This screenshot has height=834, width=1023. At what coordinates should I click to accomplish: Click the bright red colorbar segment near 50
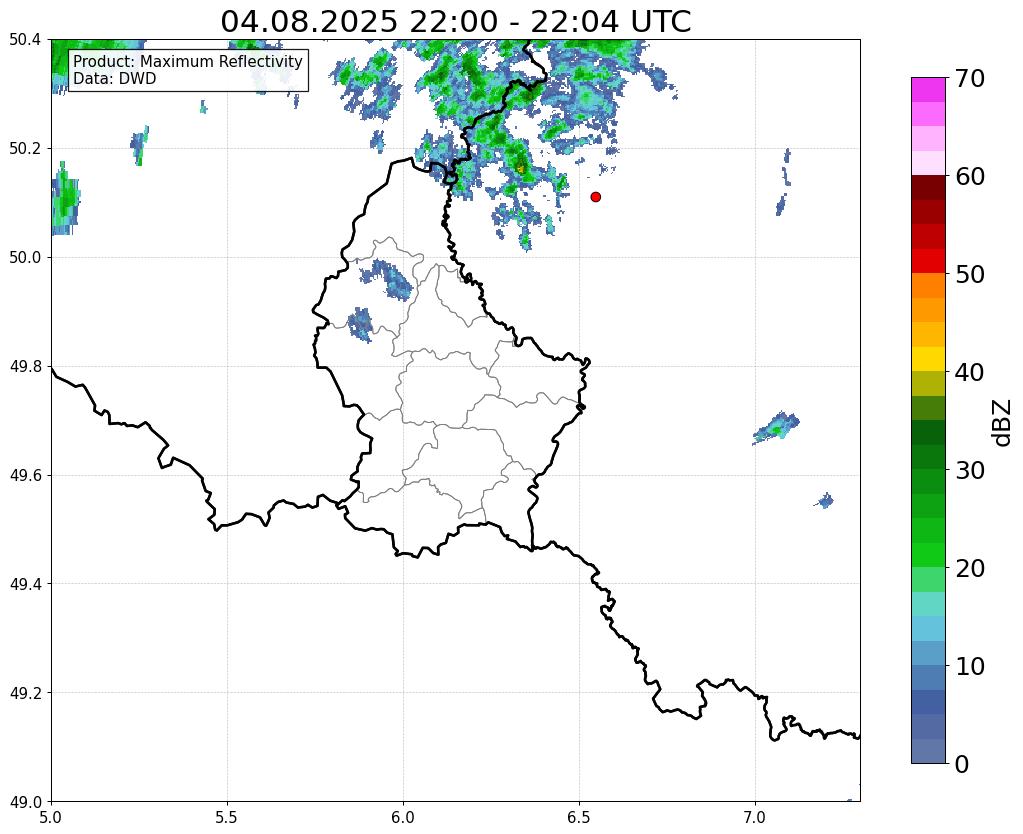click(x=928, y=261)
